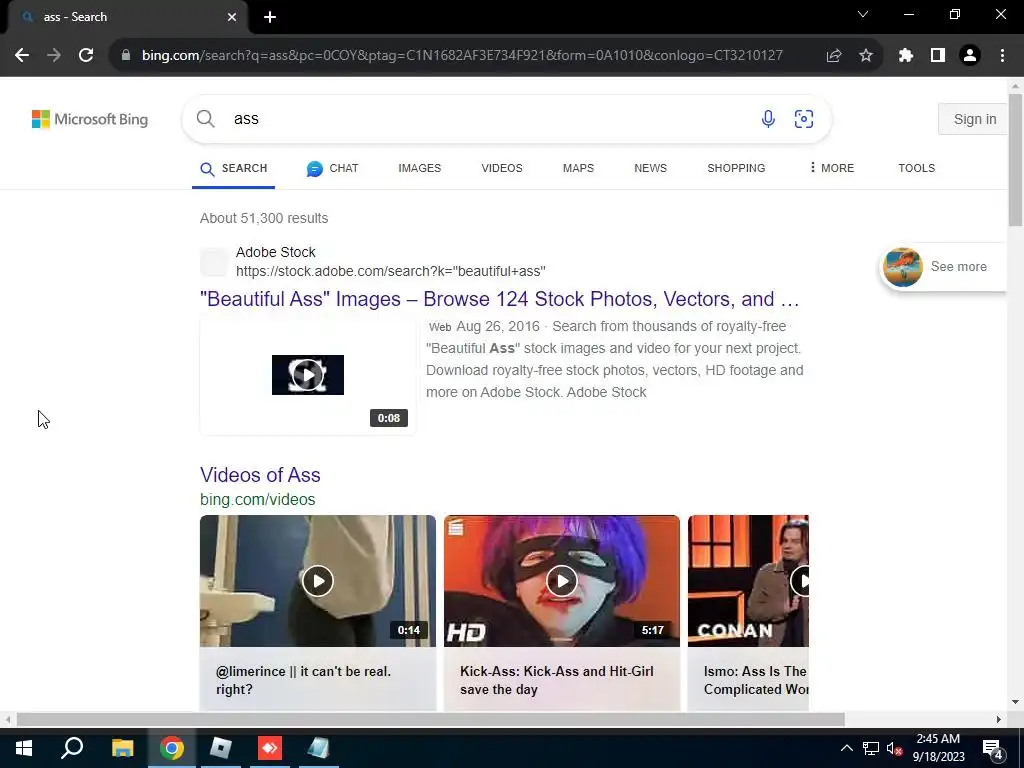
Task: Close the 'ass - Search' tab
Action: click(232, 17)
